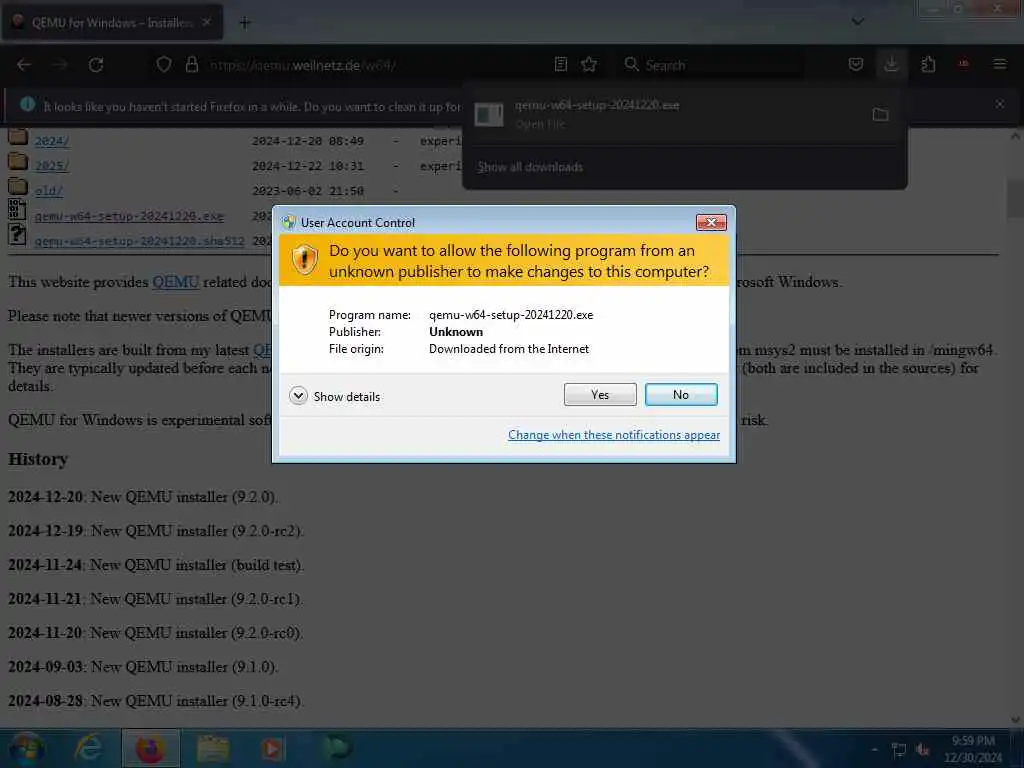Go forward in Firefox
The height and width of the screenshot is (768, 1024).
point(60,65)
